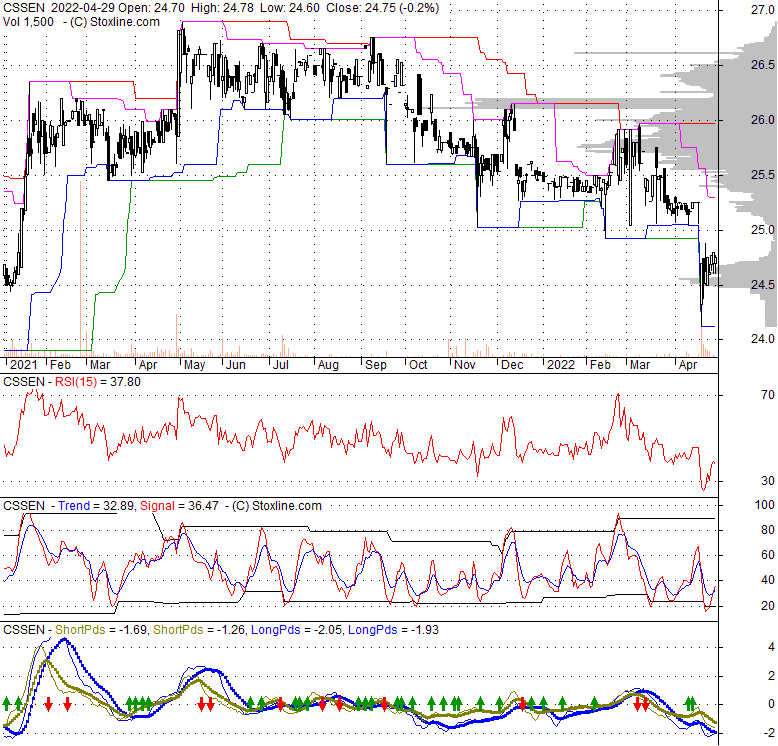This screenshot has height=746, width=778.
Task: Click the Dec month label
Action: [512, 365]
